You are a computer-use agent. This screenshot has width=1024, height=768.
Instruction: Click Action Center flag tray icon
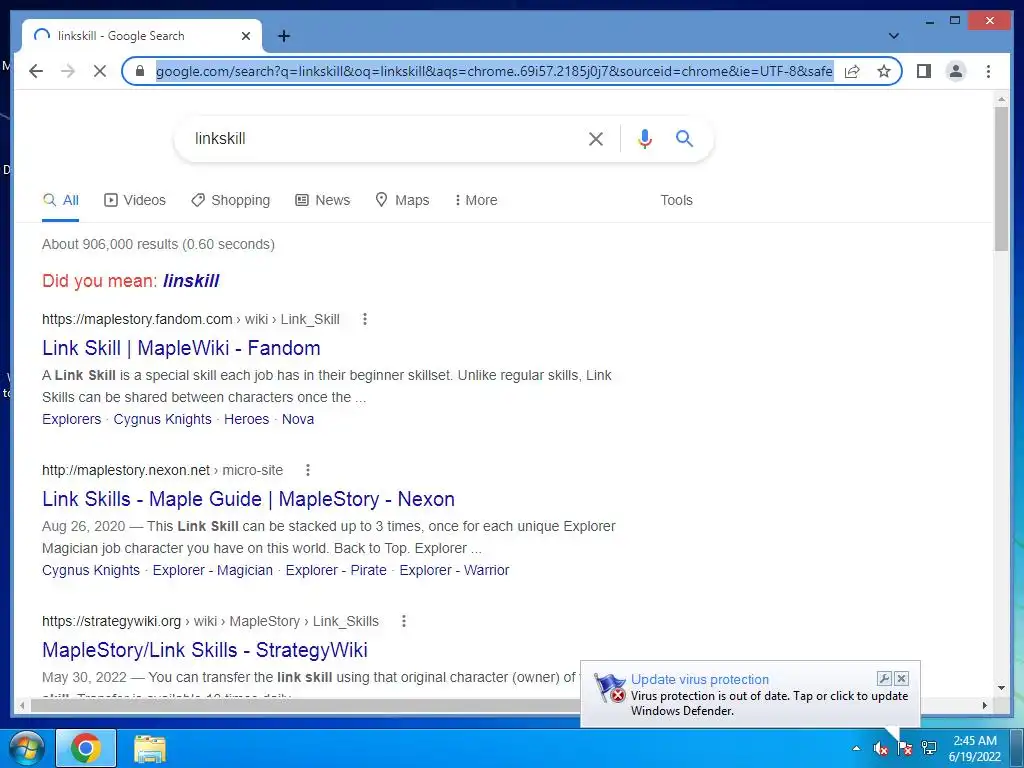(x=904, y=748)
